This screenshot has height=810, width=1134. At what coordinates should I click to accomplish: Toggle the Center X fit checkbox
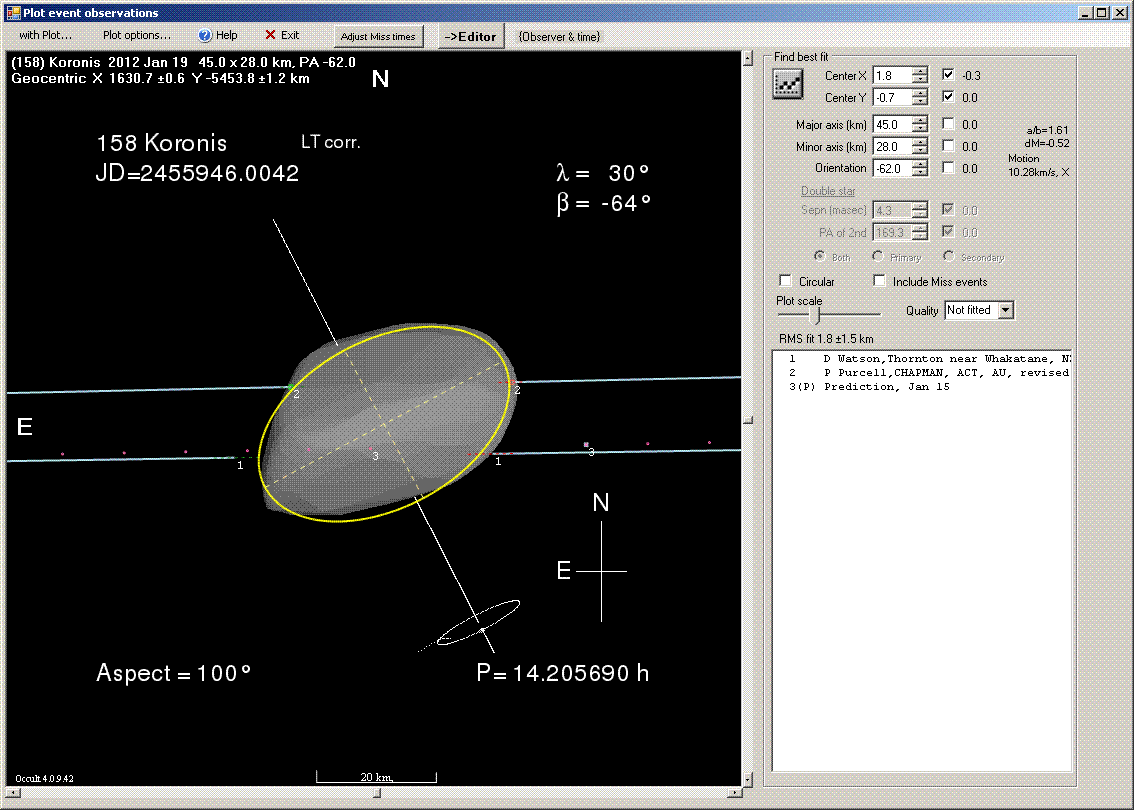(948, 74)
